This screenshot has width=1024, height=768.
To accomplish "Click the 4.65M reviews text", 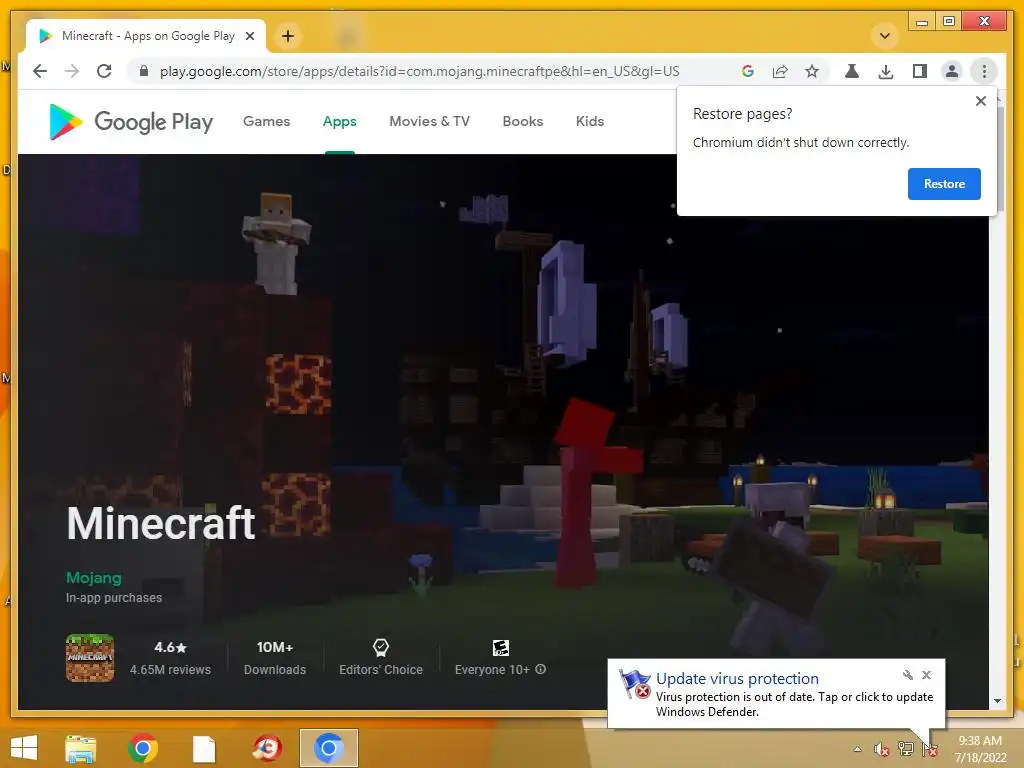I will 170,669.
